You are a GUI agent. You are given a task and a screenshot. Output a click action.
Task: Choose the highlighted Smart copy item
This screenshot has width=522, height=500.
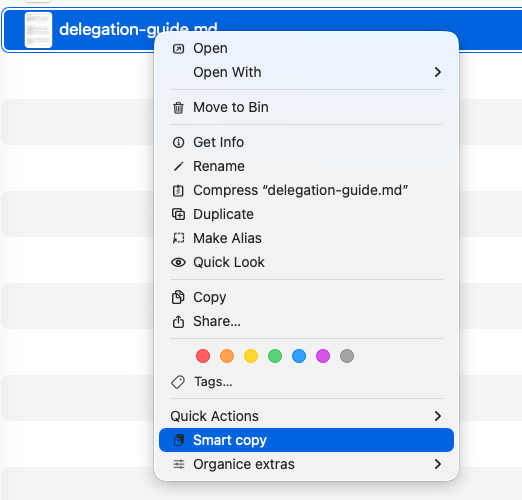[306, 440]
